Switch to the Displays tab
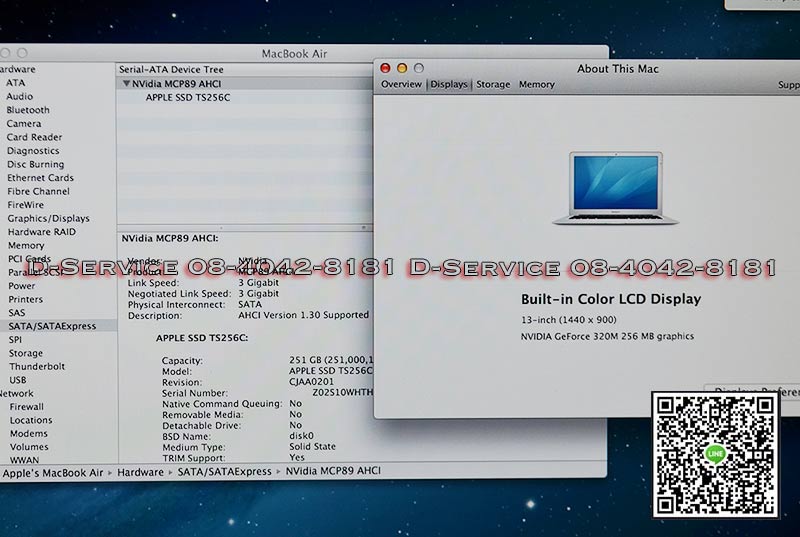Screen dimensions: 800x537 (448, 84)
